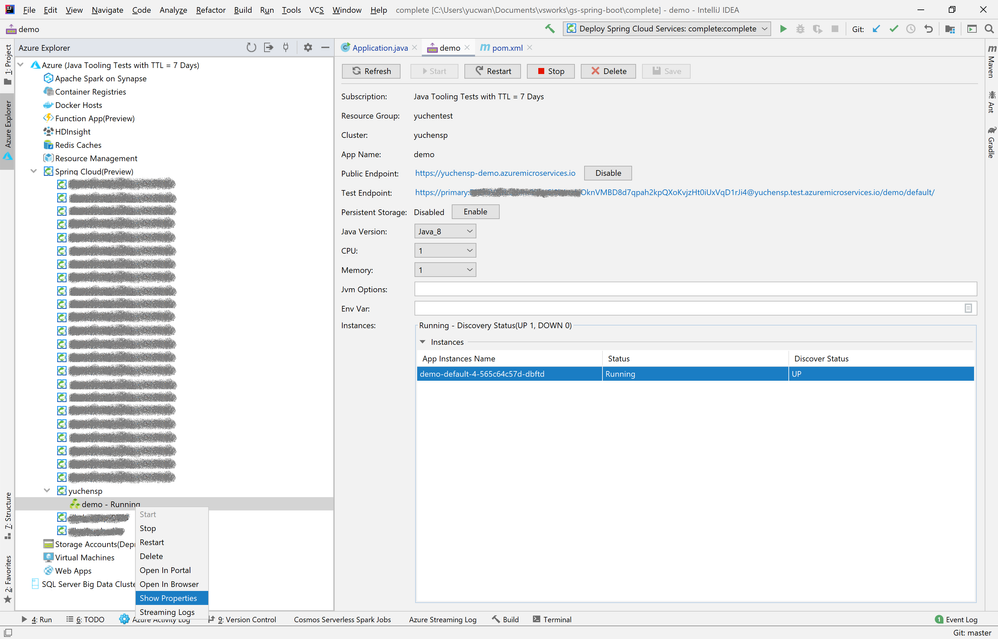The width and height of the screenshot is (998, 639).
Task: Click Git update project arrow icon
Action: [876, 29]
